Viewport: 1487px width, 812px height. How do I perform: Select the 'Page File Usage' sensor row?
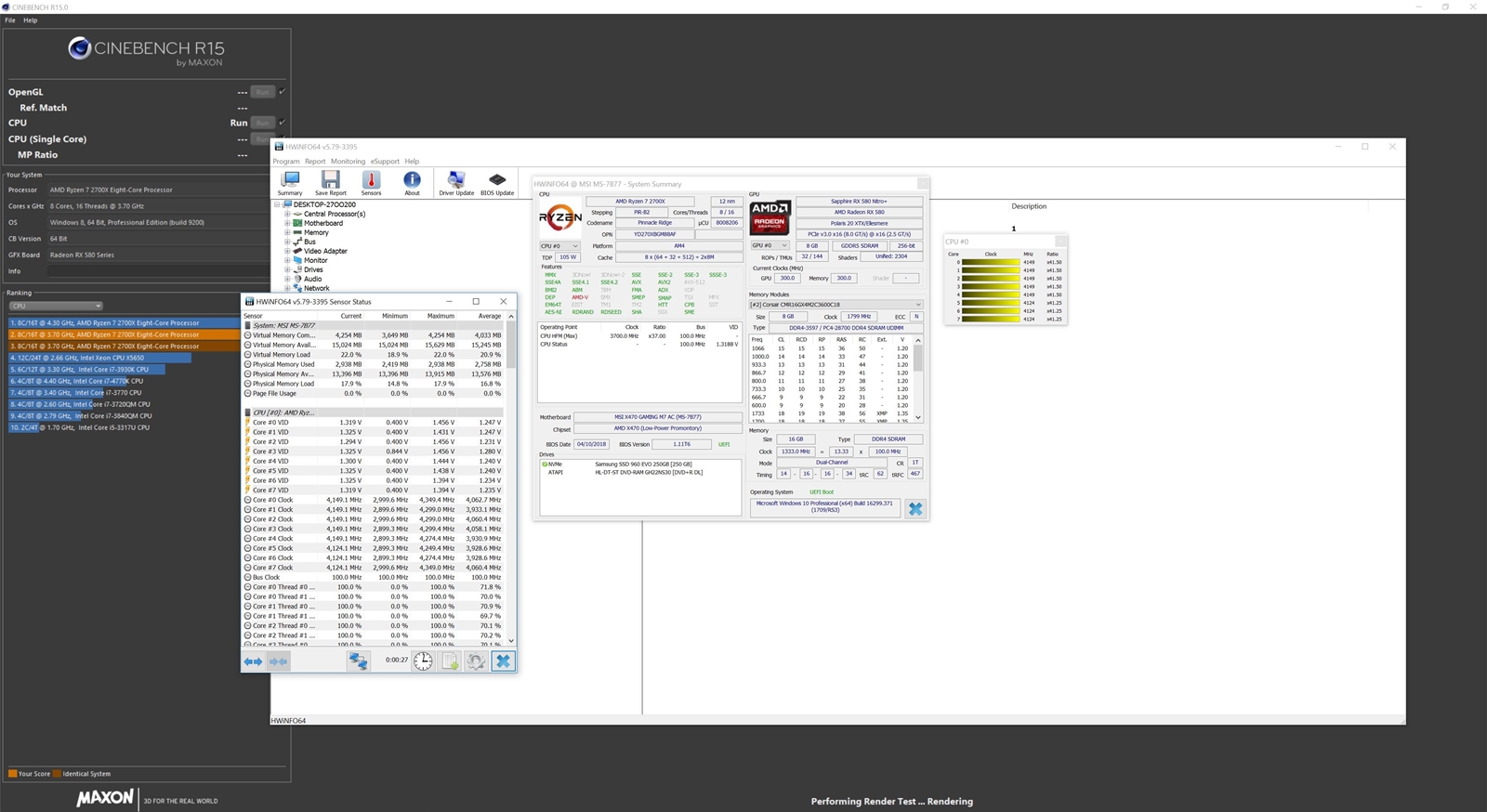(374, 393)
